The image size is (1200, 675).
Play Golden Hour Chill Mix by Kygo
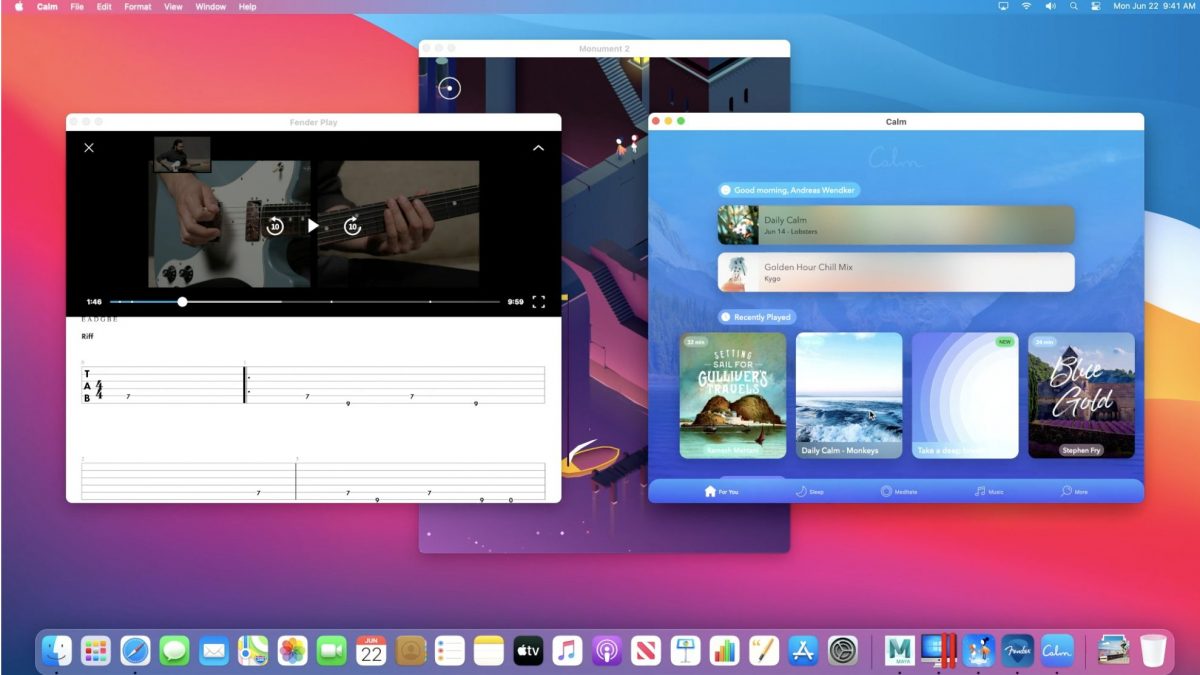pyautogui.click(x=896, y=272)
